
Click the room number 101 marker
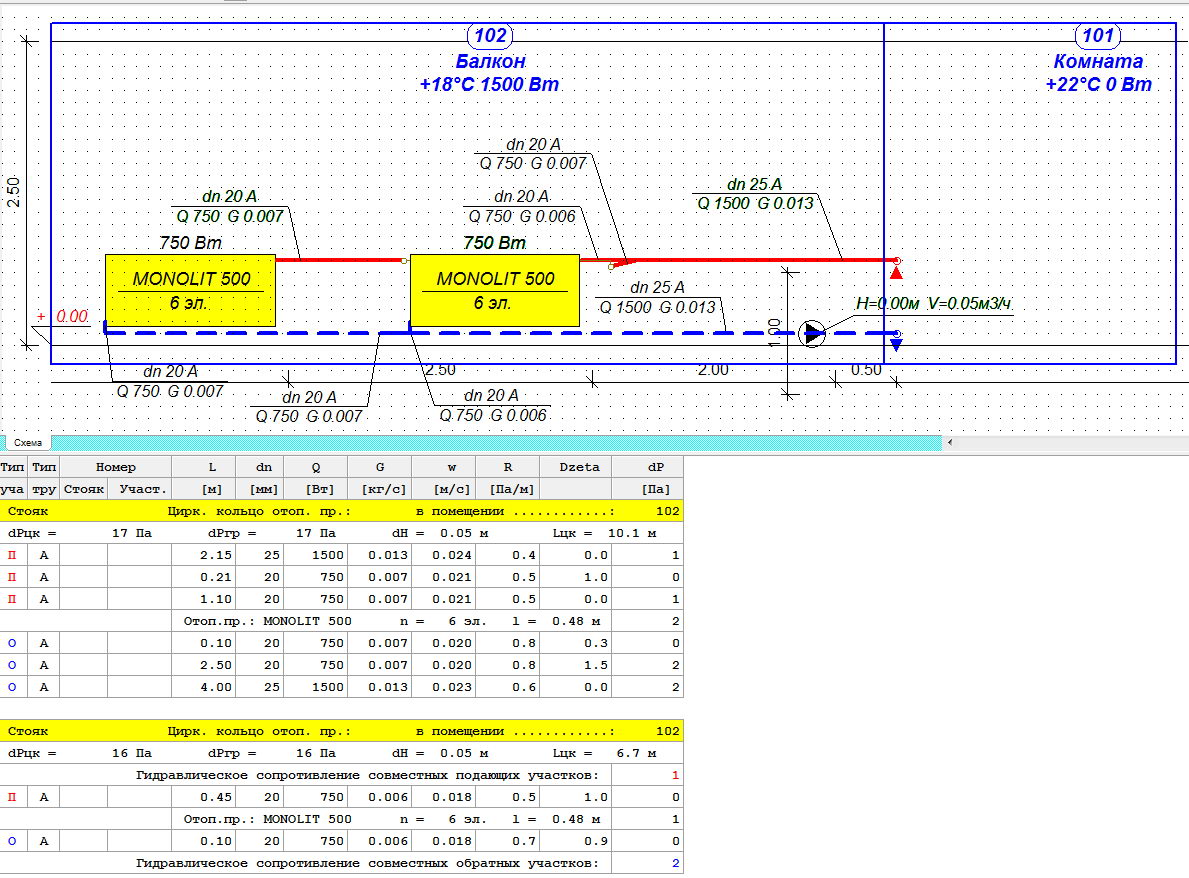click(1098, 37)
